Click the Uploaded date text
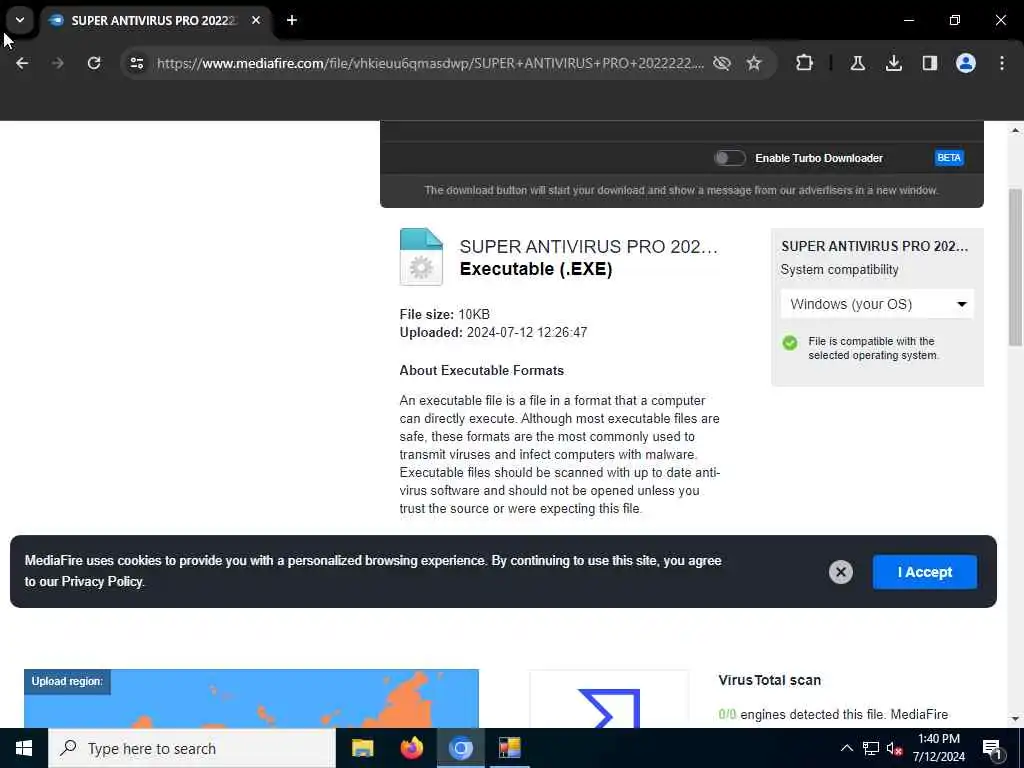 point(493,332)
